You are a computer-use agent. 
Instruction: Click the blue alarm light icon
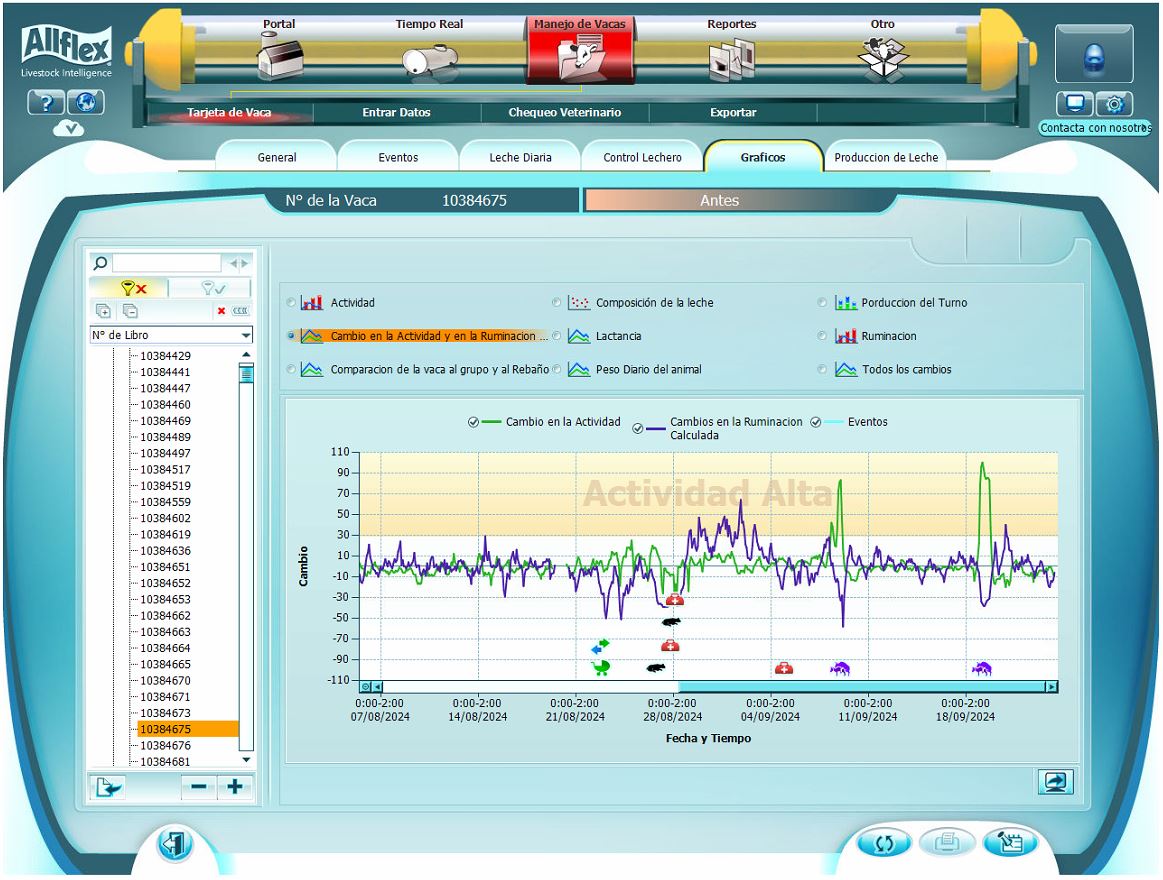coord(1094,56)
